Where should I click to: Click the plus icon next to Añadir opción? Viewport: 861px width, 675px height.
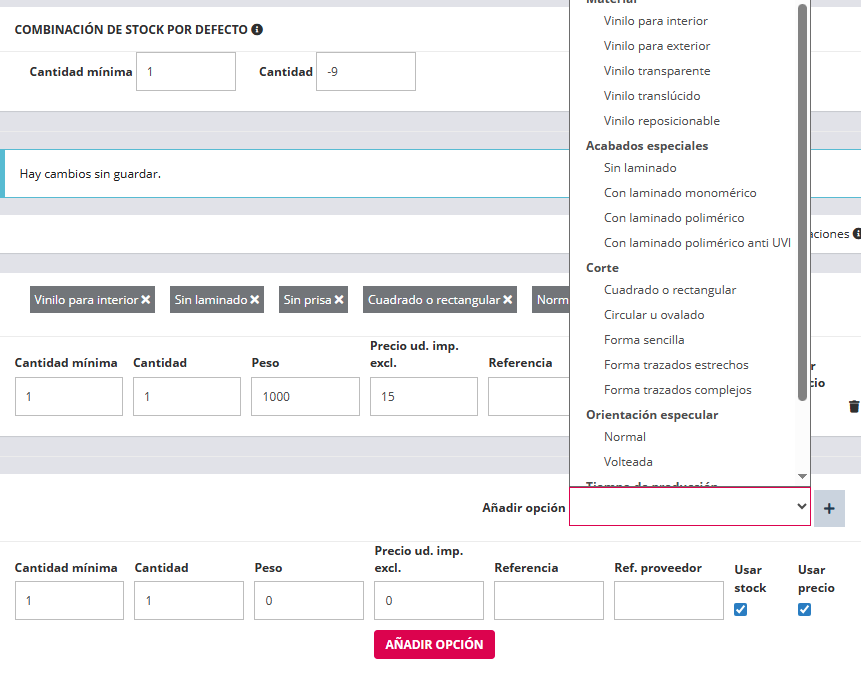[x=829, y=508]
